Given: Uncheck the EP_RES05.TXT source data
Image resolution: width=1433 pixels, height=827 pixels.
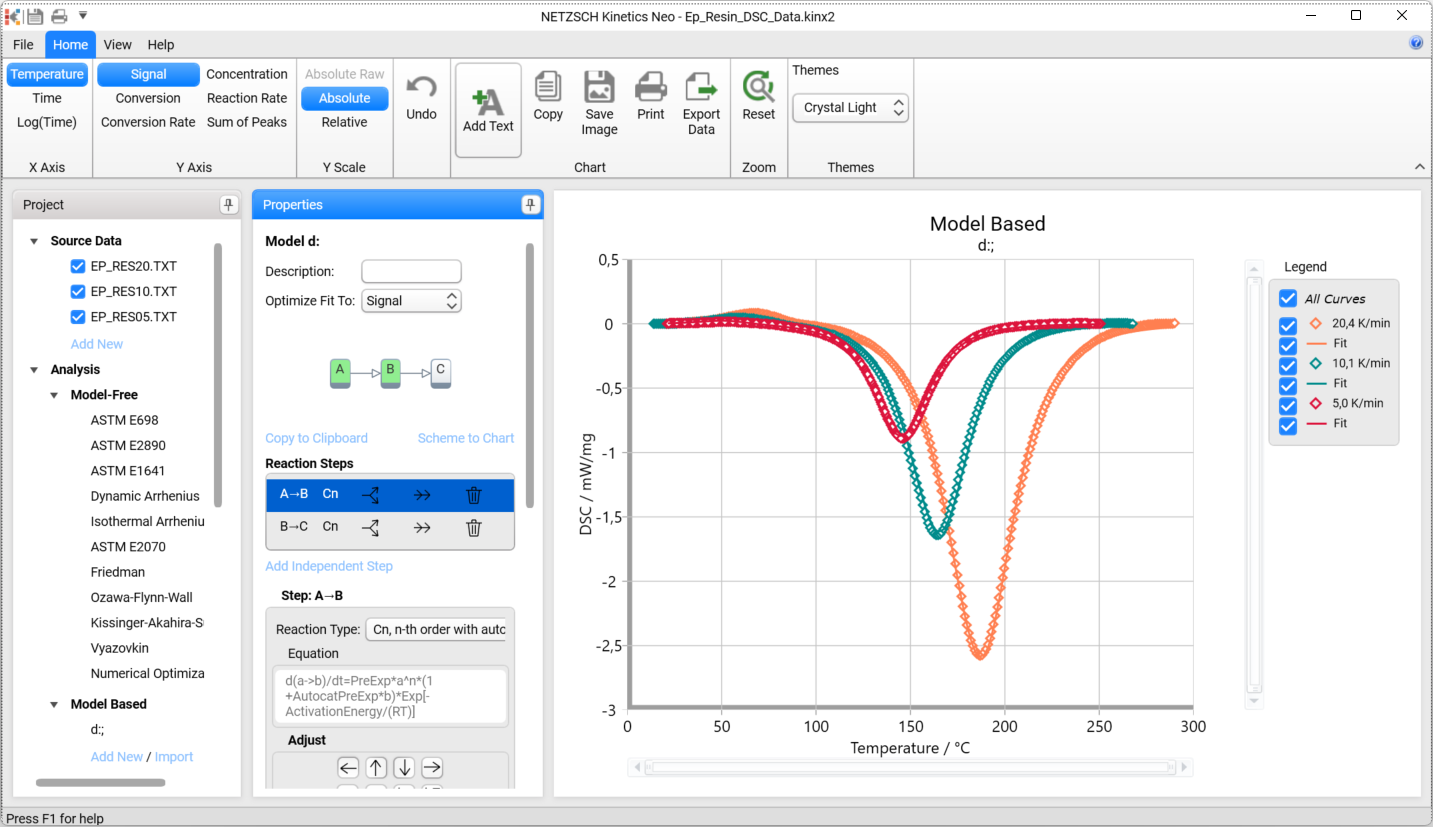Looking at the screenshot, I should pyautogui.click(x=78, y=317).
